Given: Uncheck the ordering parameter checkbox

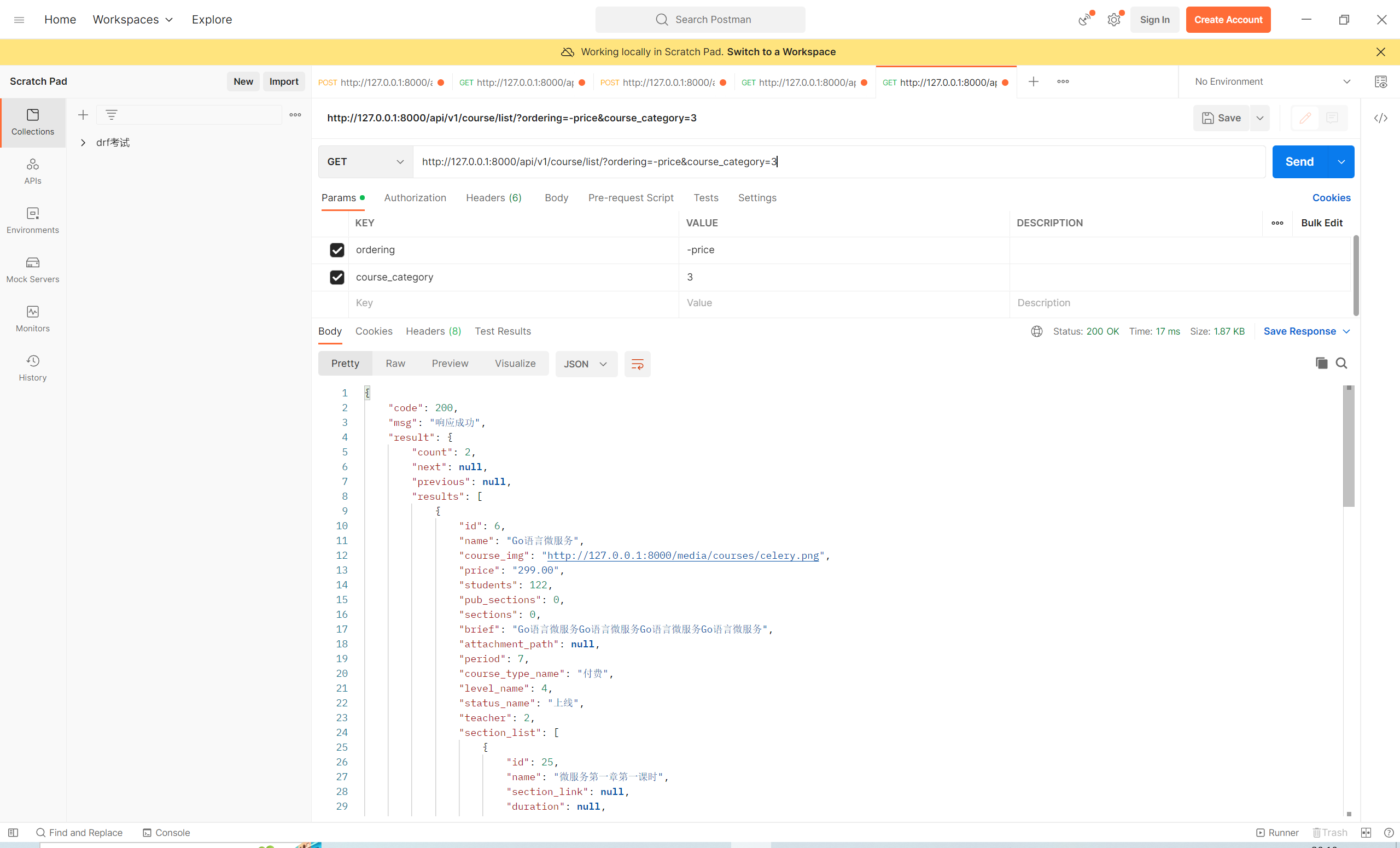Looking at the screenshot, I should click(337, 250).
